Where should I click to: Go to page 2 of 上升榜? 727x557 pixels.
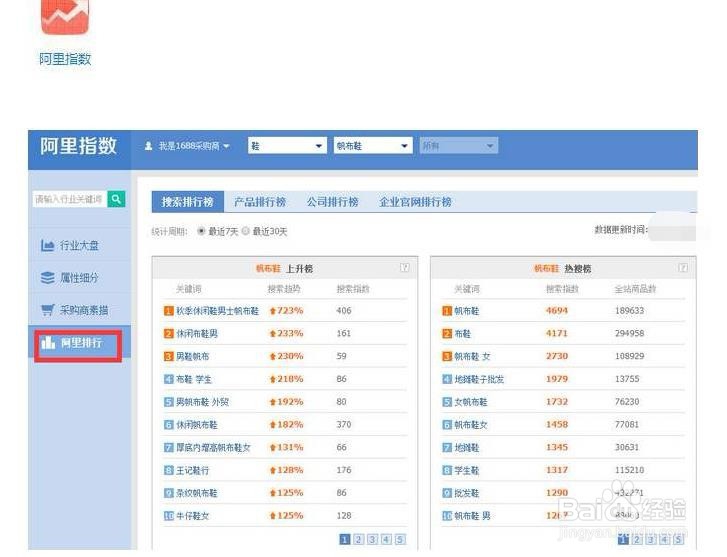tap(358, 539)
